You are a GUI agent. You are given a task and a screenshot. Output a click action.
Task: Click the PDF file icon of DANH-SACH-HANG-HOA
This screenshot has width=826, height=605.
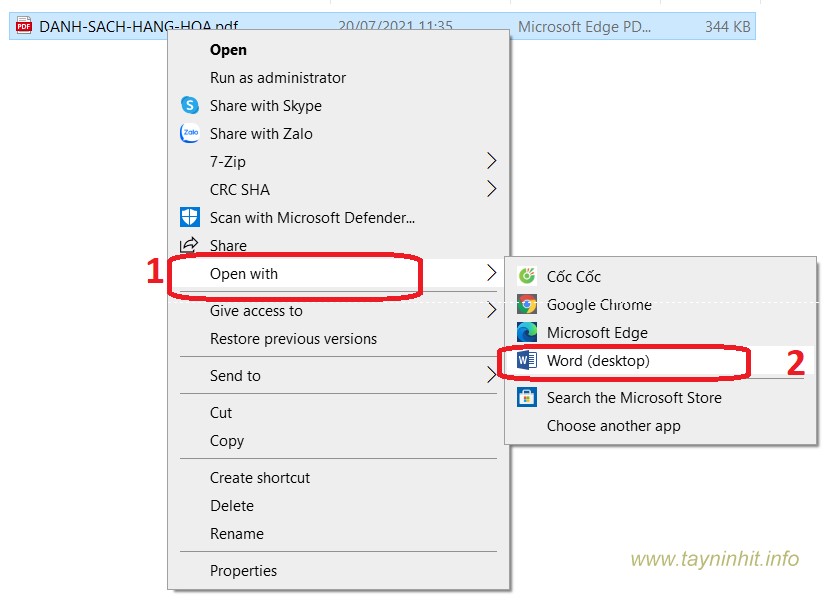tap(23, 27)
